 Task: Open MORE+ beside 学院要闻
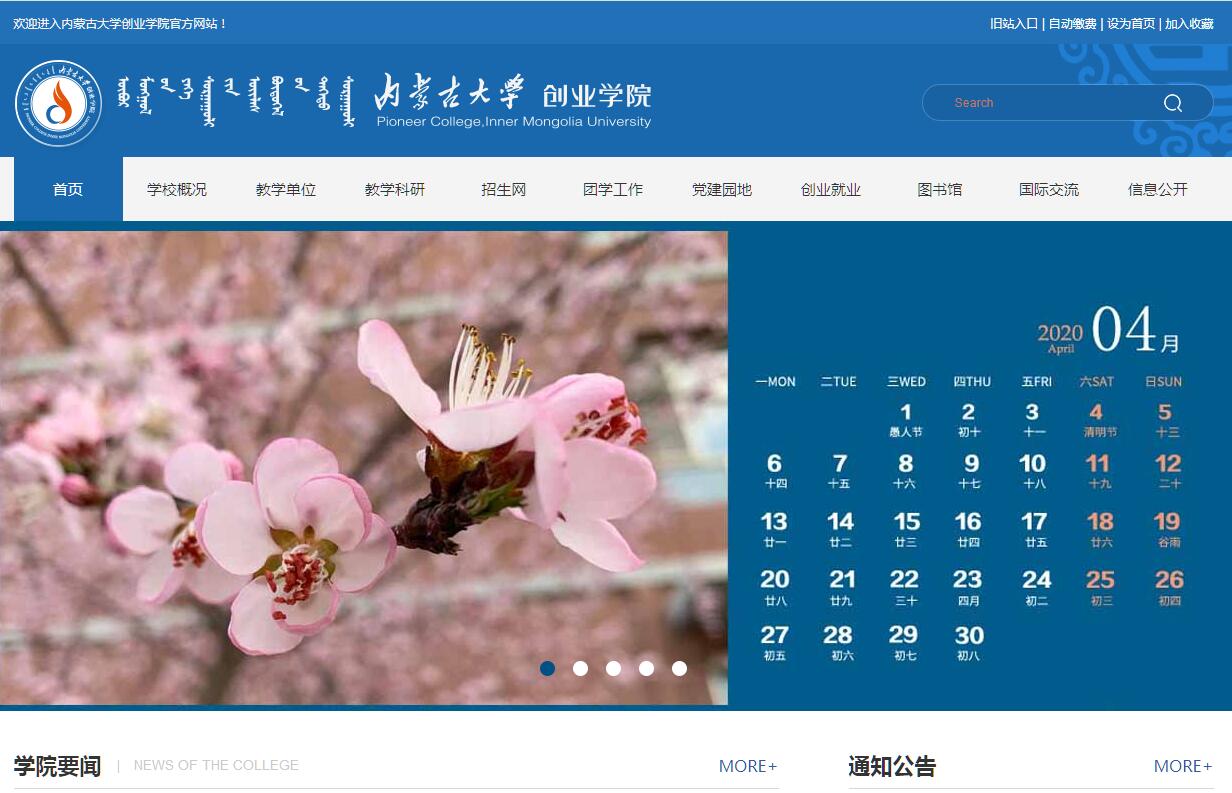click(x=747, y=766)
